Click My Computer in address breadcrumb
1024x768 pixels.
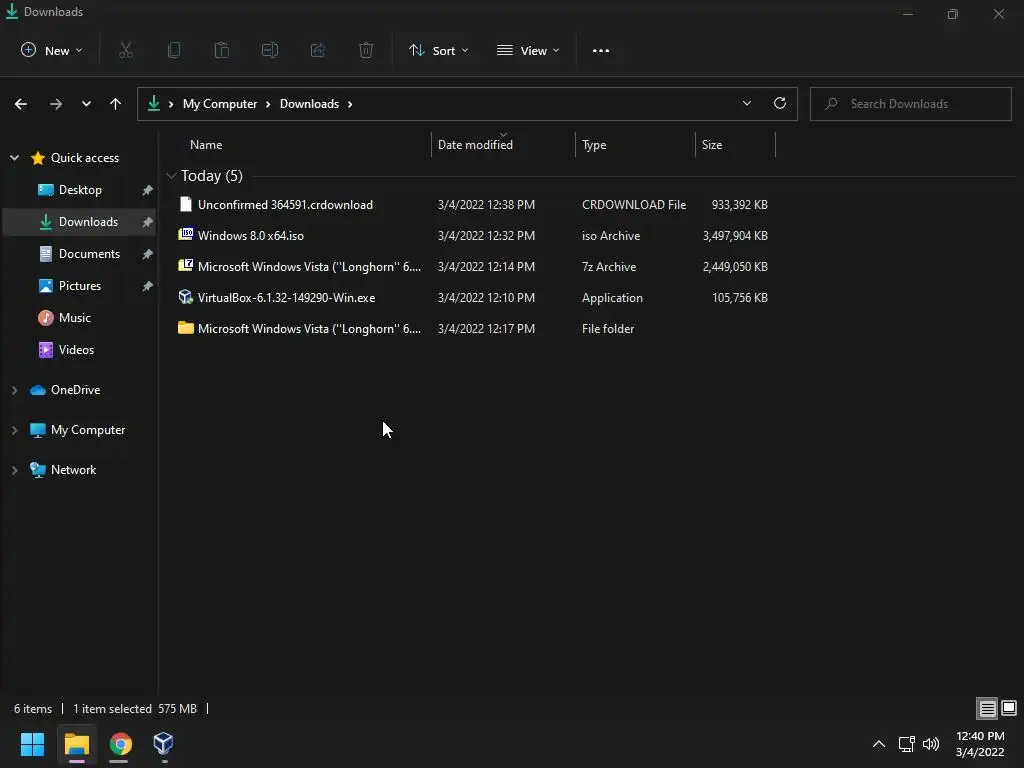[x=220, y=104]
